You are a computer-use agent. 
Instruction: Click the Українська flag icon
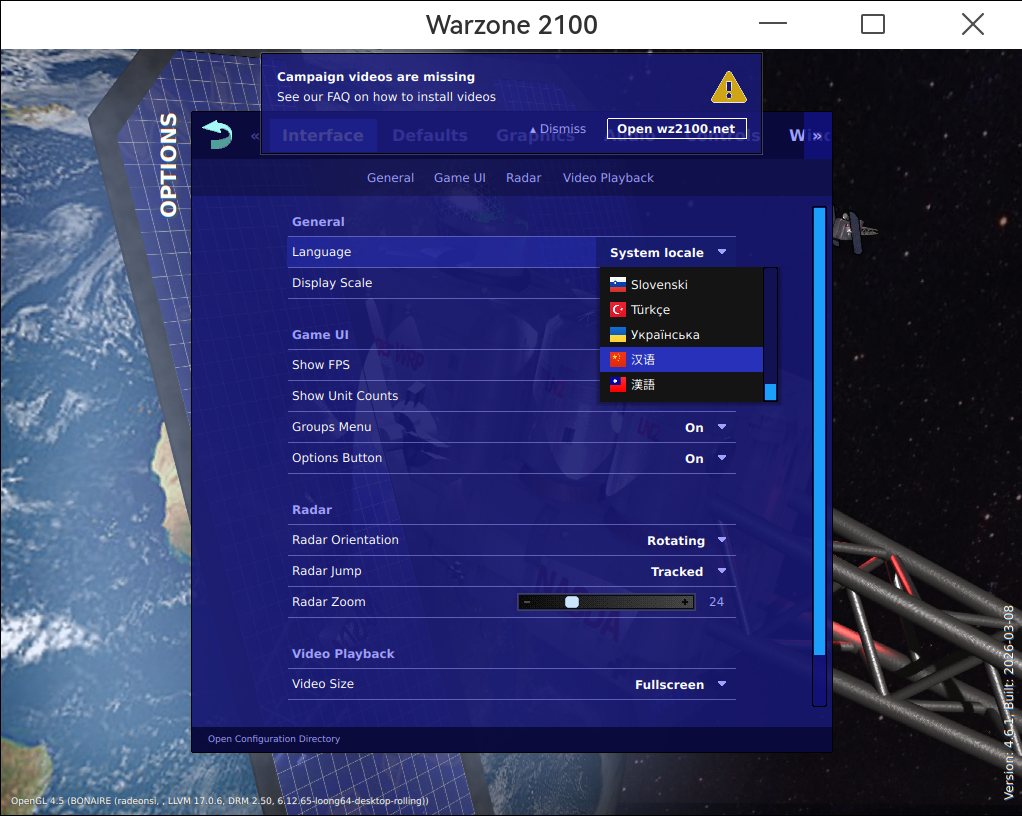[617, 334]
